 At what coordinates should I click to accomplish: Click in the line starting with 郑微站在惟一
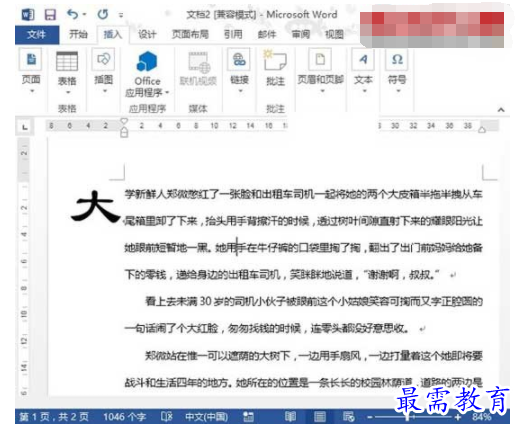pyautogui.click(x=313, y=356)
